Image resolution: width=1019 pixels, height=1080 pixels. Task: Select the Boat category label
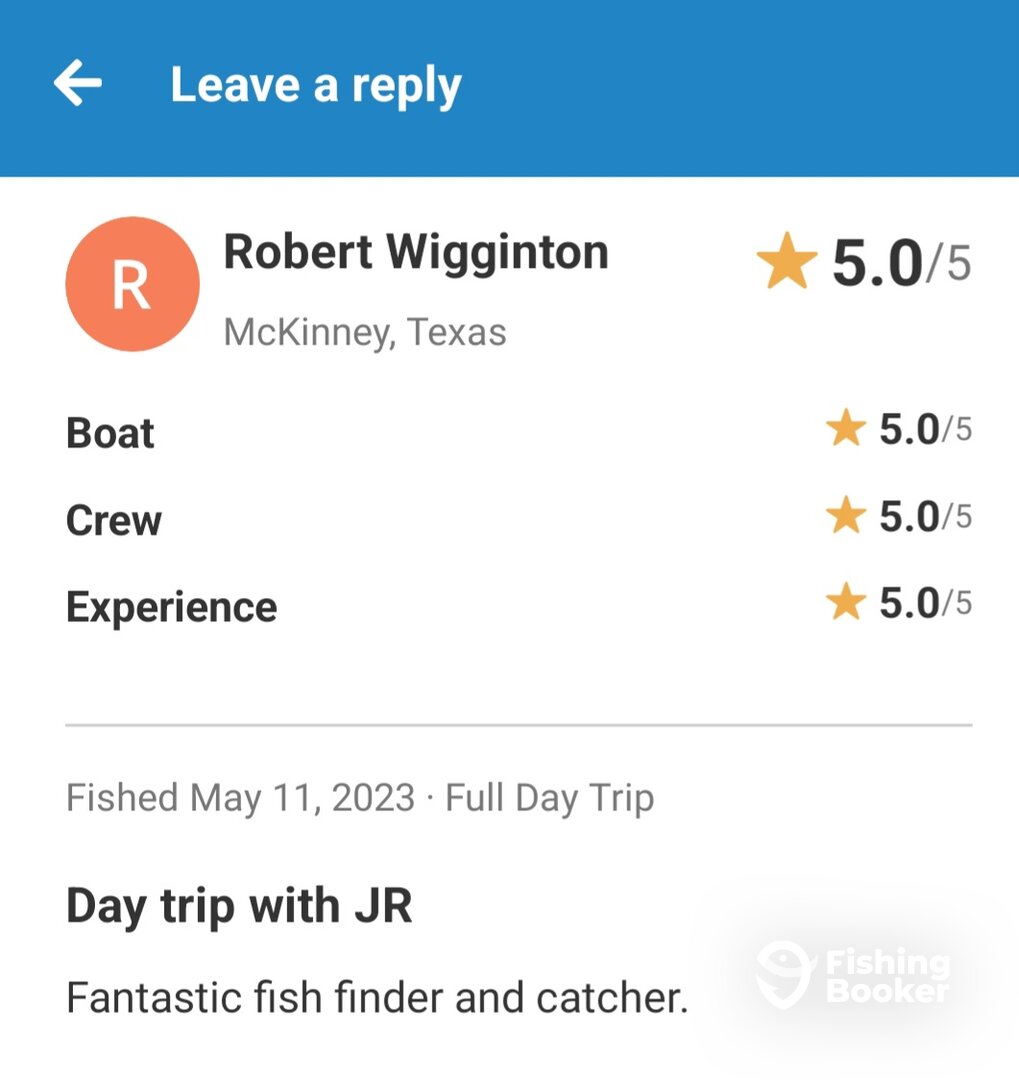tap(110, 433)
